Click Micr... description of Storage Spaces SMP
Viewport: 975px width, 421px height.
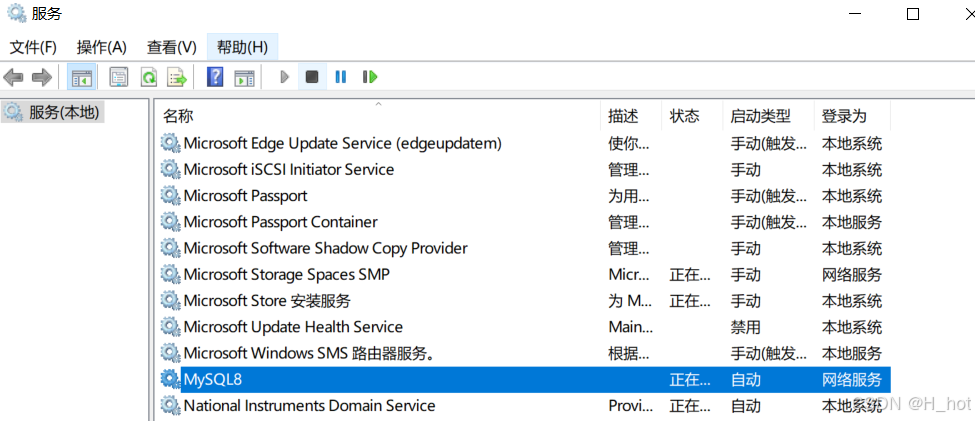click(x=629, y=274)
